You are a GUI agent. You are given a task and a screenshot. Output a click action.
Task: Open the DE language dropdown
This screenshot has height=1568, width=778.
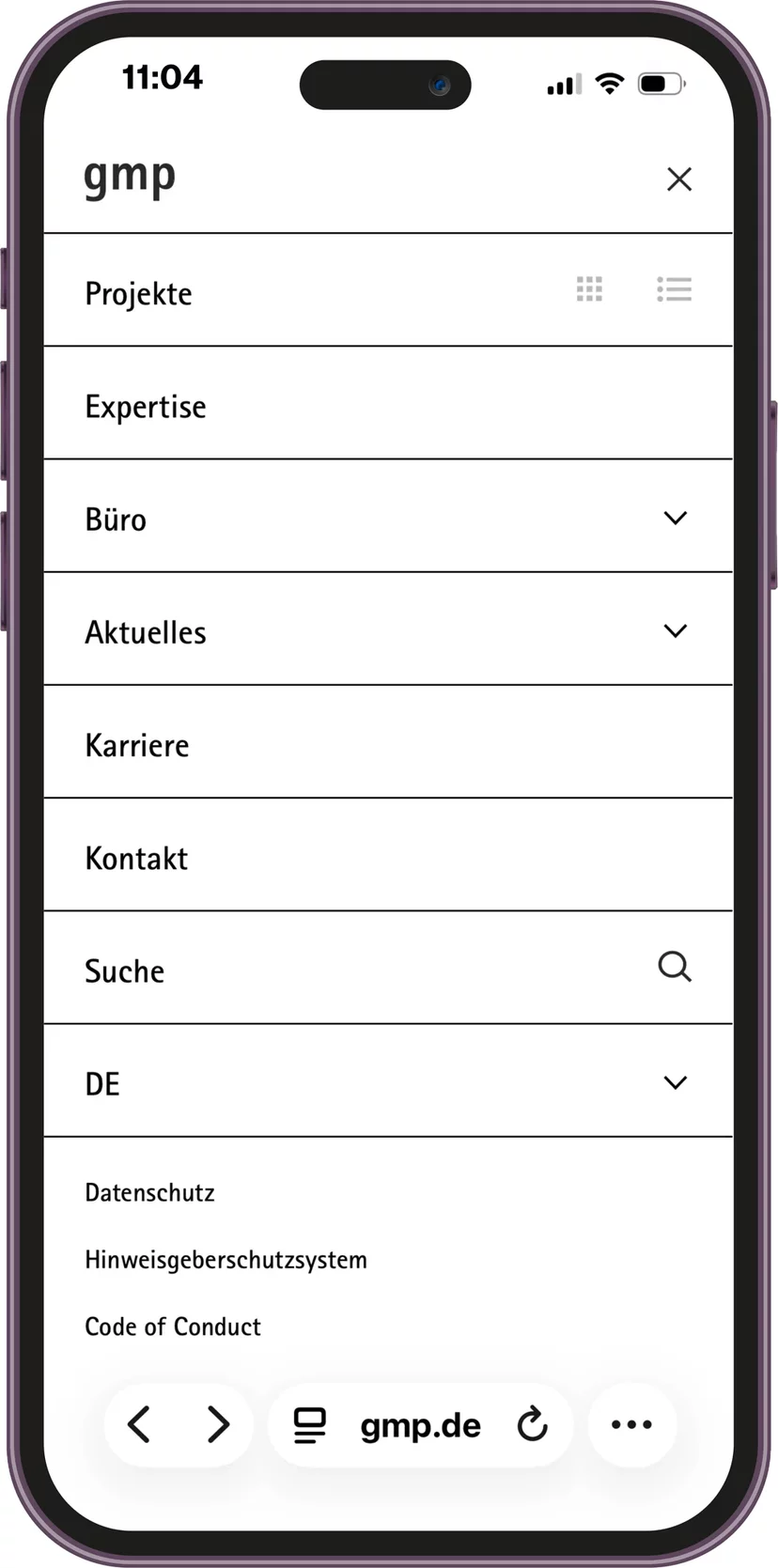coord(388,1081)
